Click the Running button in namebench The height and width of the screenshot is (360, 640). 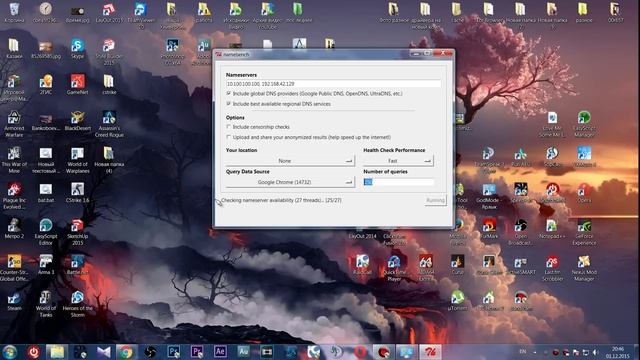click(435, 200)
